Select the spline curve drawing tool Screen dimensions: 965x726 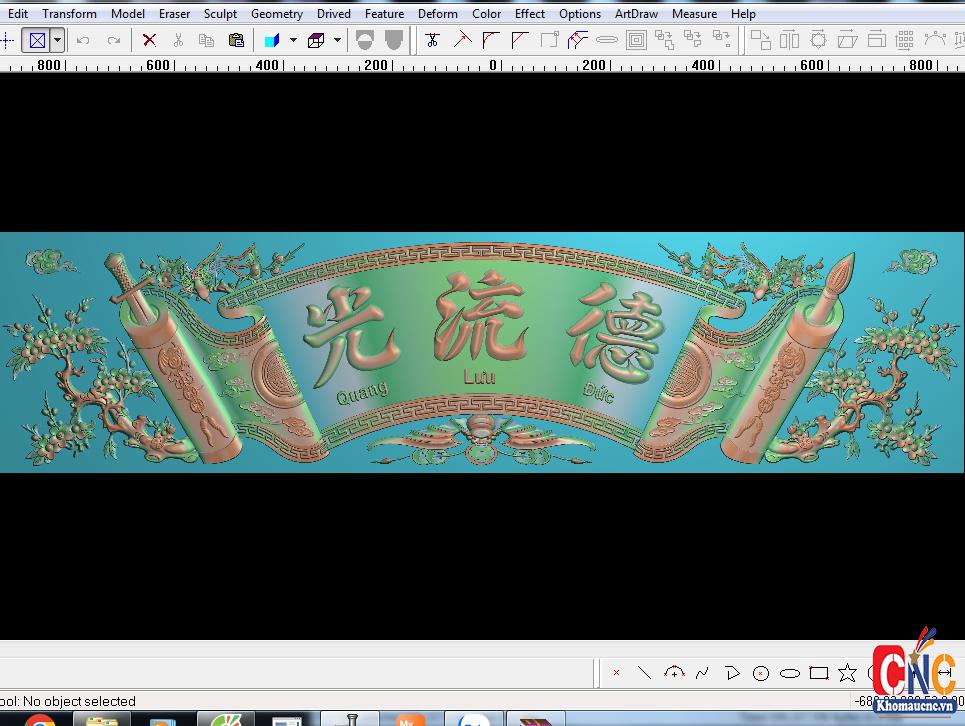702,673
